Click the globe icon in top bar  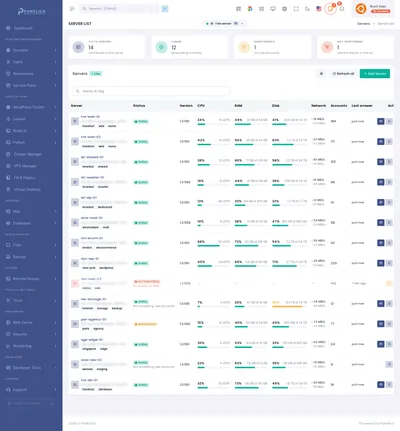284,9
